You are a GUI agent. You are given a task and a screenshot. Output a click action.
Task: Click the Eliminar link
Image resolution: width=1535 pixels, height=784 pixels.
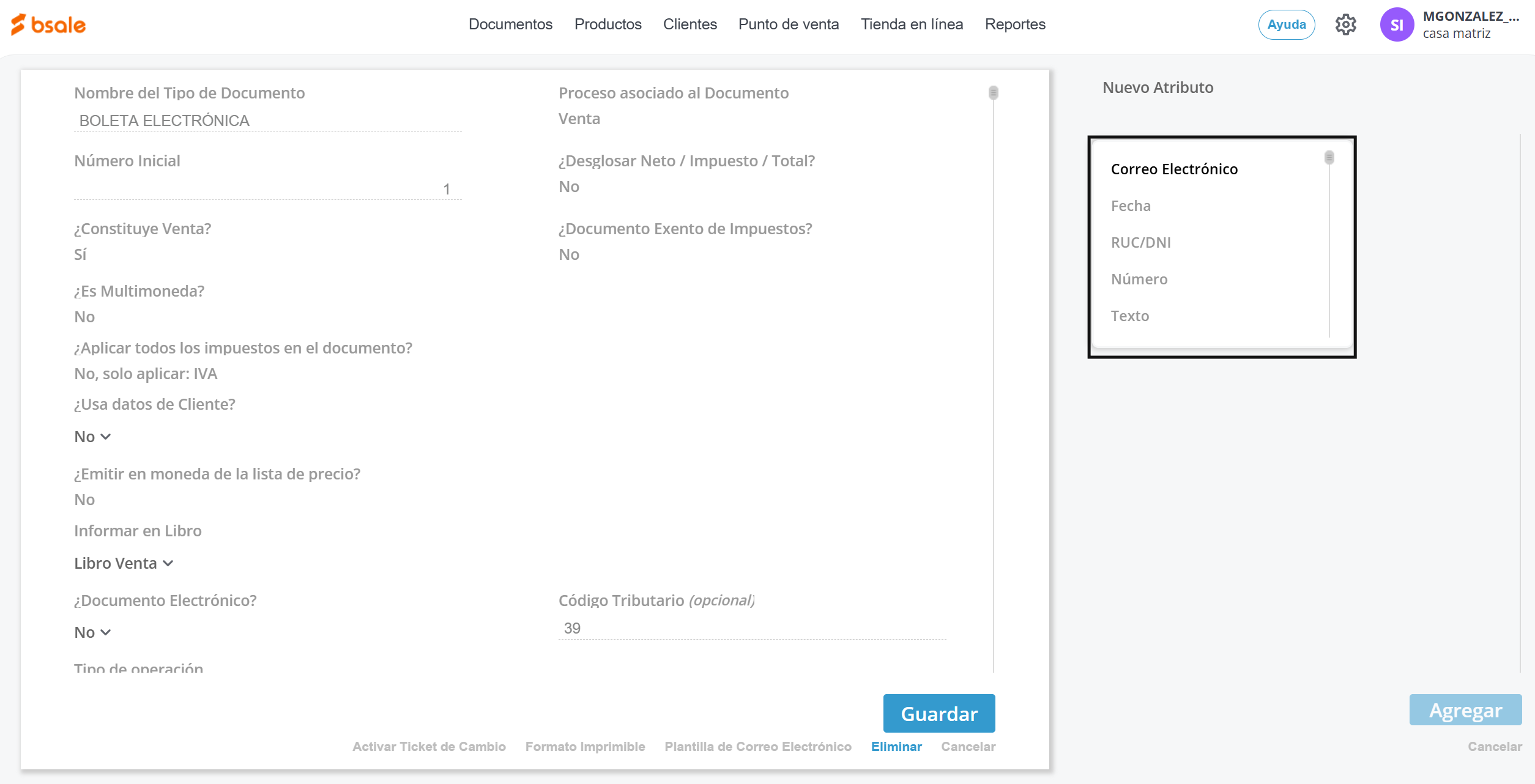pos(896,747)
